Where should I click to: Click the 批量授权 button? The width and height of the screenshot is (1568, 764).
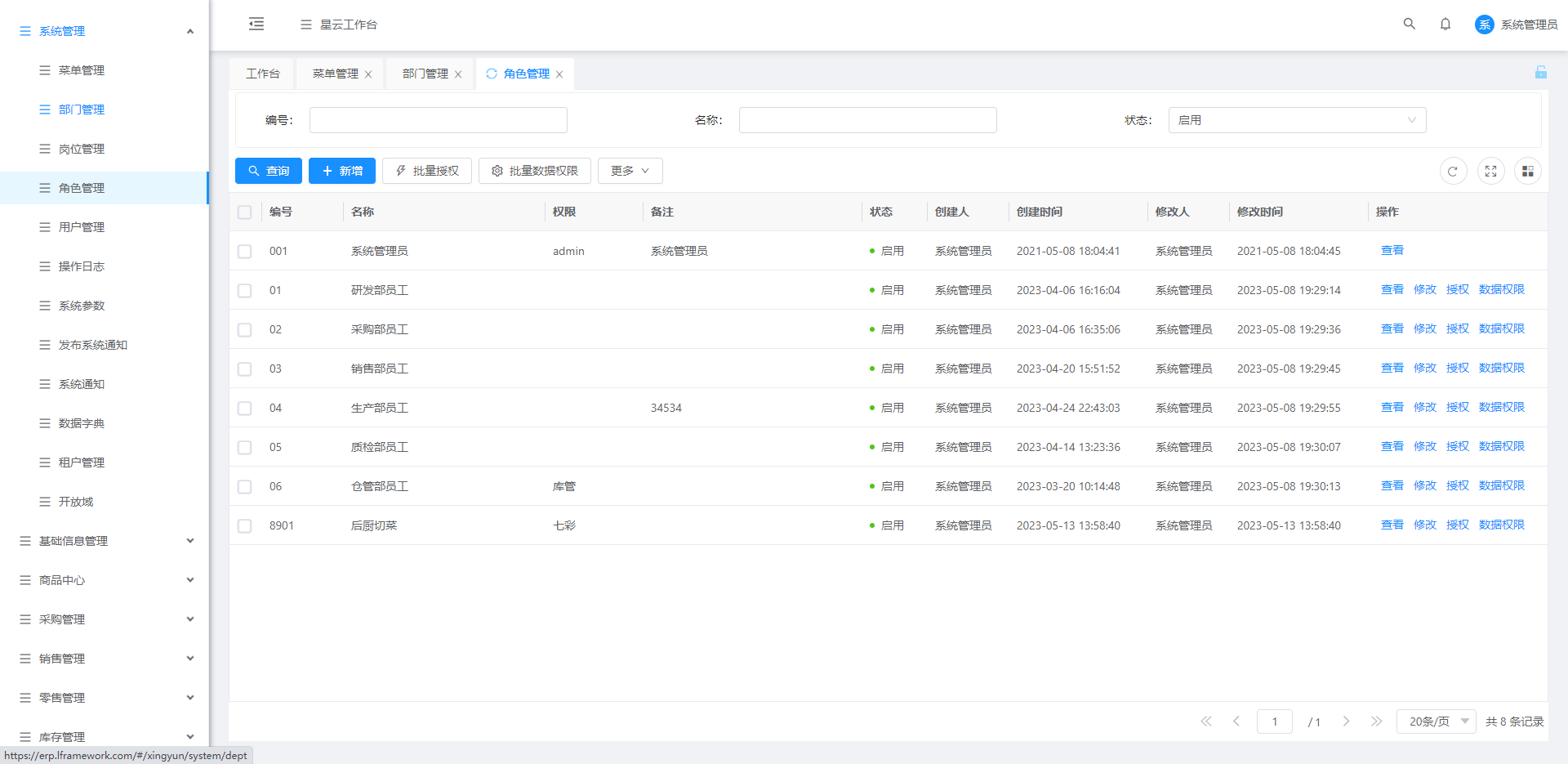pos(427,171)
